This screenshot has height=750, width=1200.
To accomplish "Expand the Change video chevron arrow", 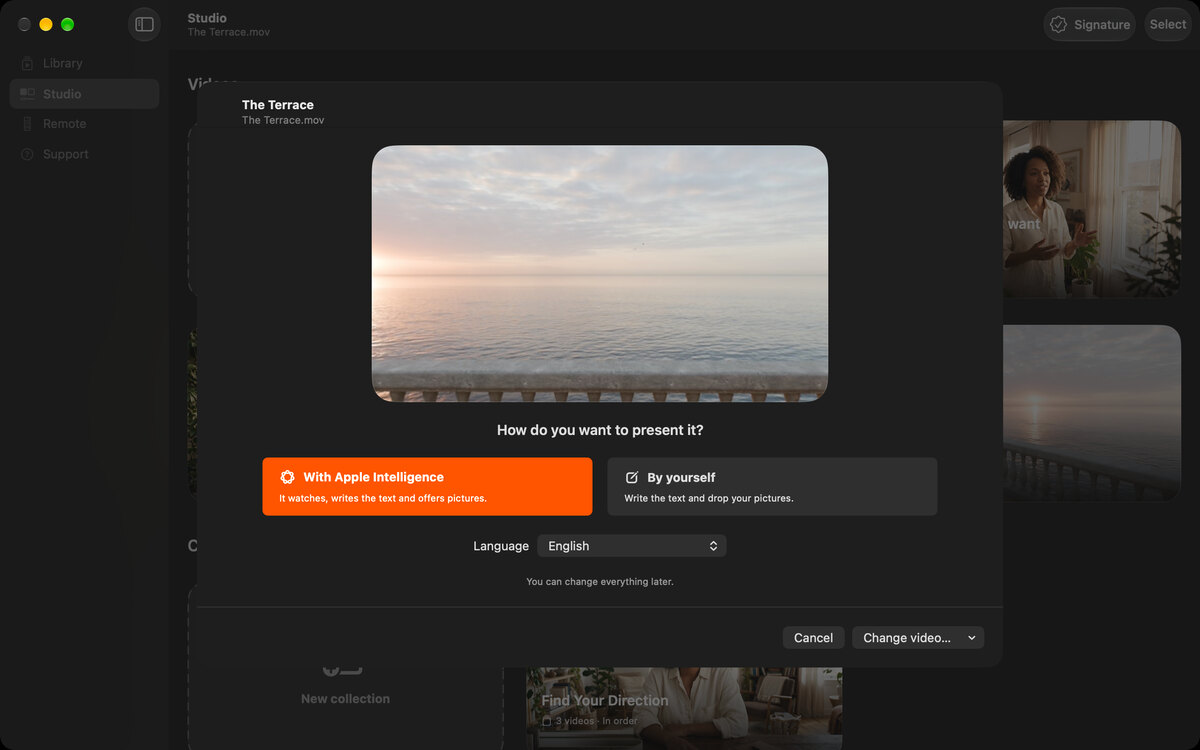I will [971, 638].
